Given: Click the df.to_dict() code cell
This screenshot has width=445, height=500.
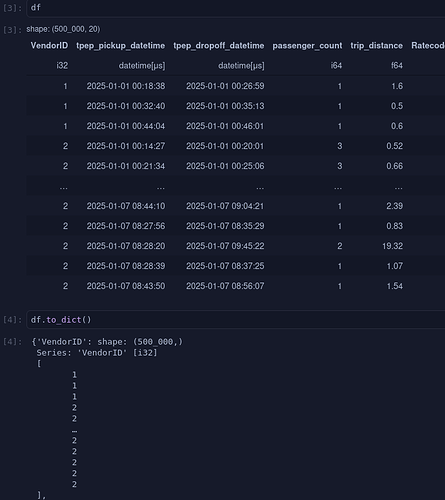Looking at the screenshot, I should click(x=236, y=320).
